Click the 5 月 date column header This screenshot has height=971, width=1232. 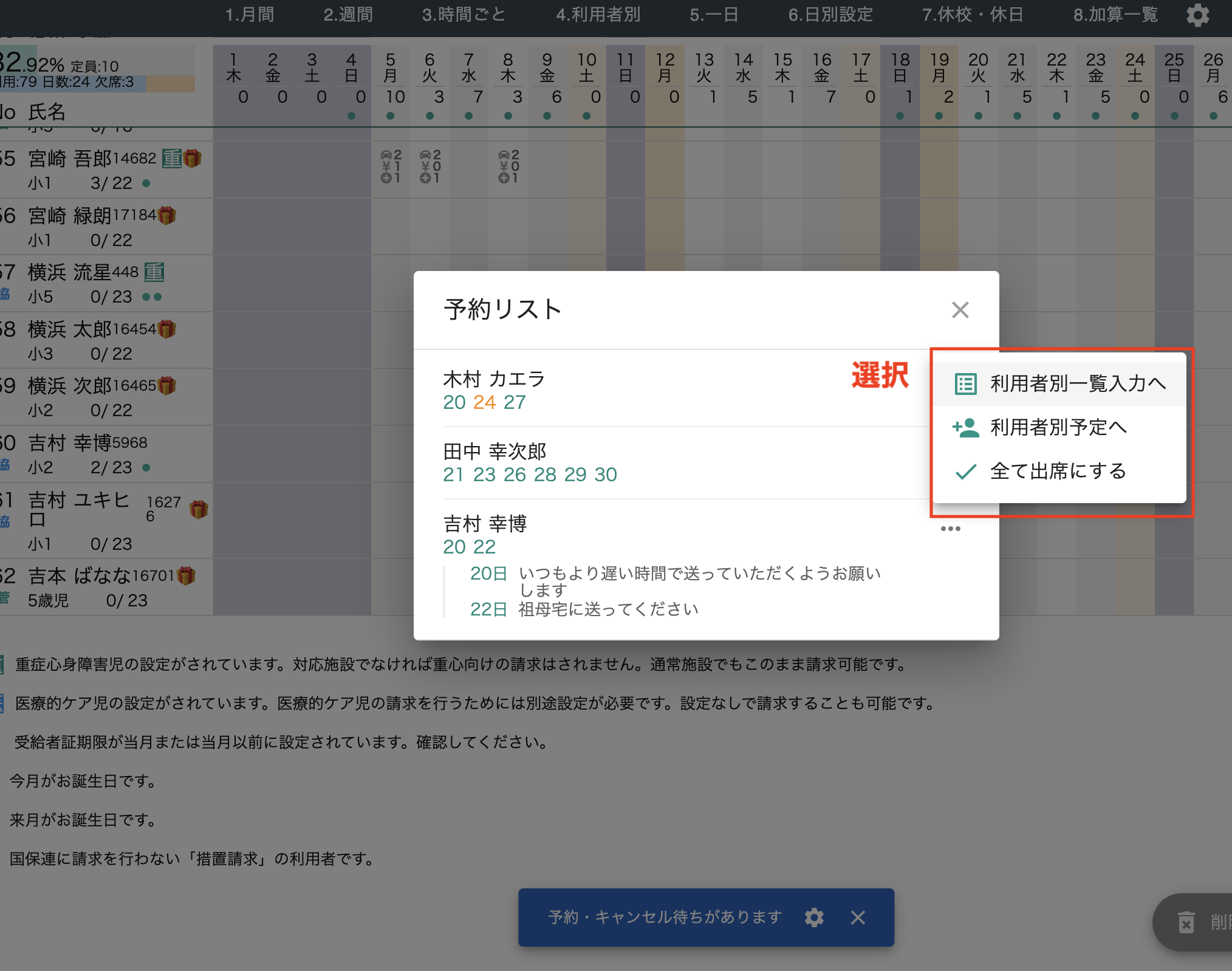[x=391, y=68]
